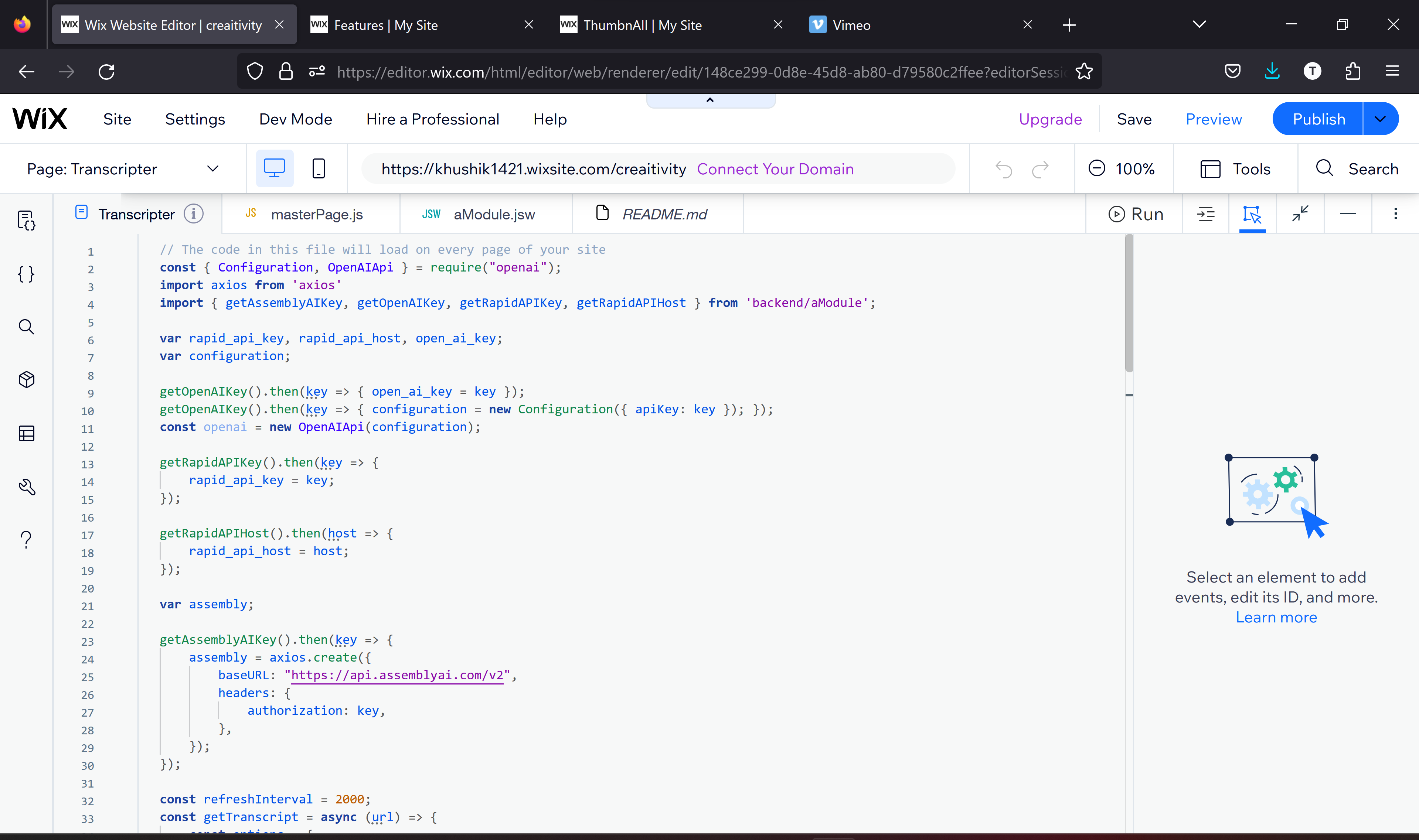Click the sidebar help question mark icon
This screenshot has height=840, width=1419.
coord(26,539)
